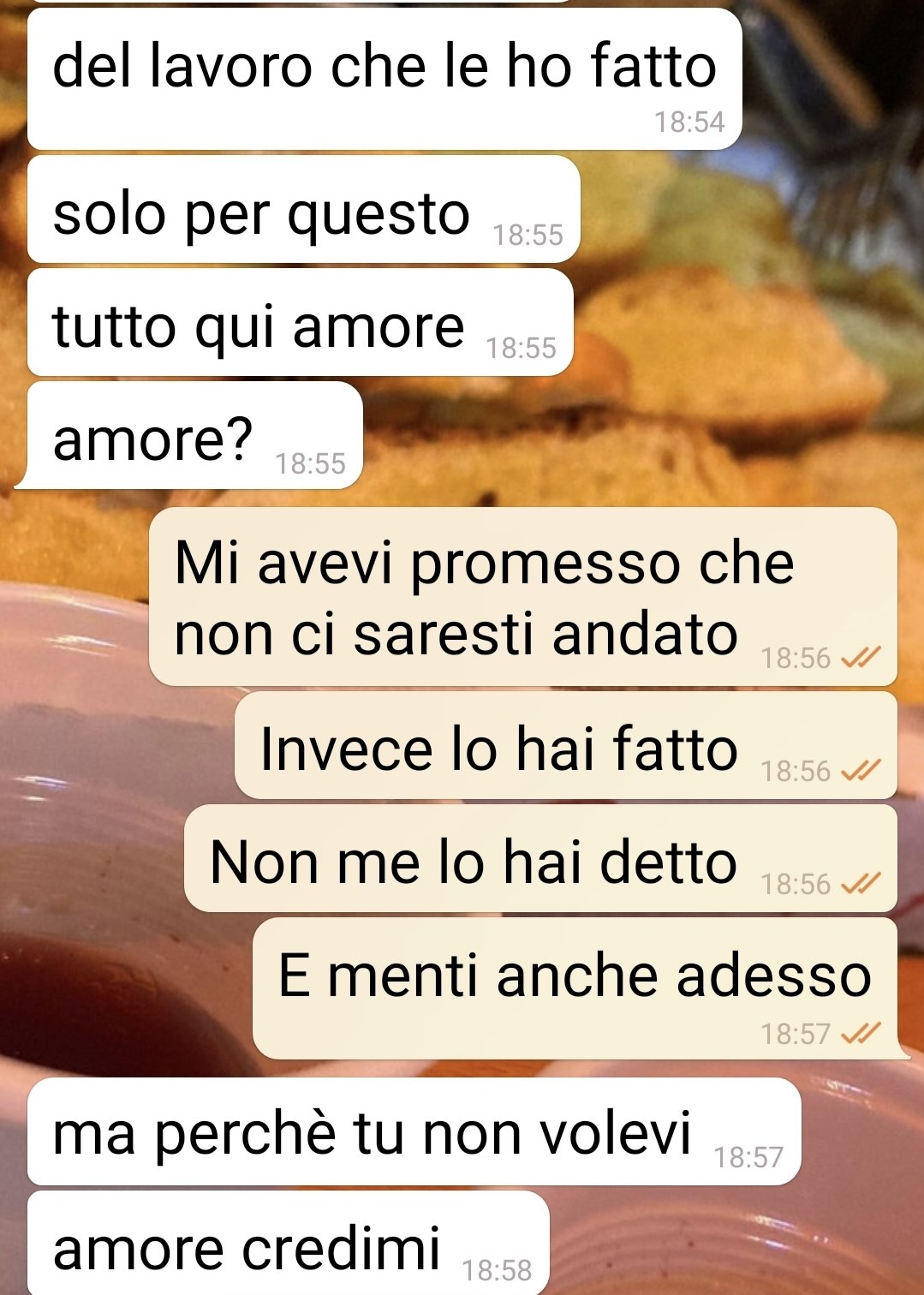Image resolution: width=924 pixels, height=1295 pixels.
Task: Click read ticks under 'E menti anche adesso'
Action: click(x=861, y=1034)
